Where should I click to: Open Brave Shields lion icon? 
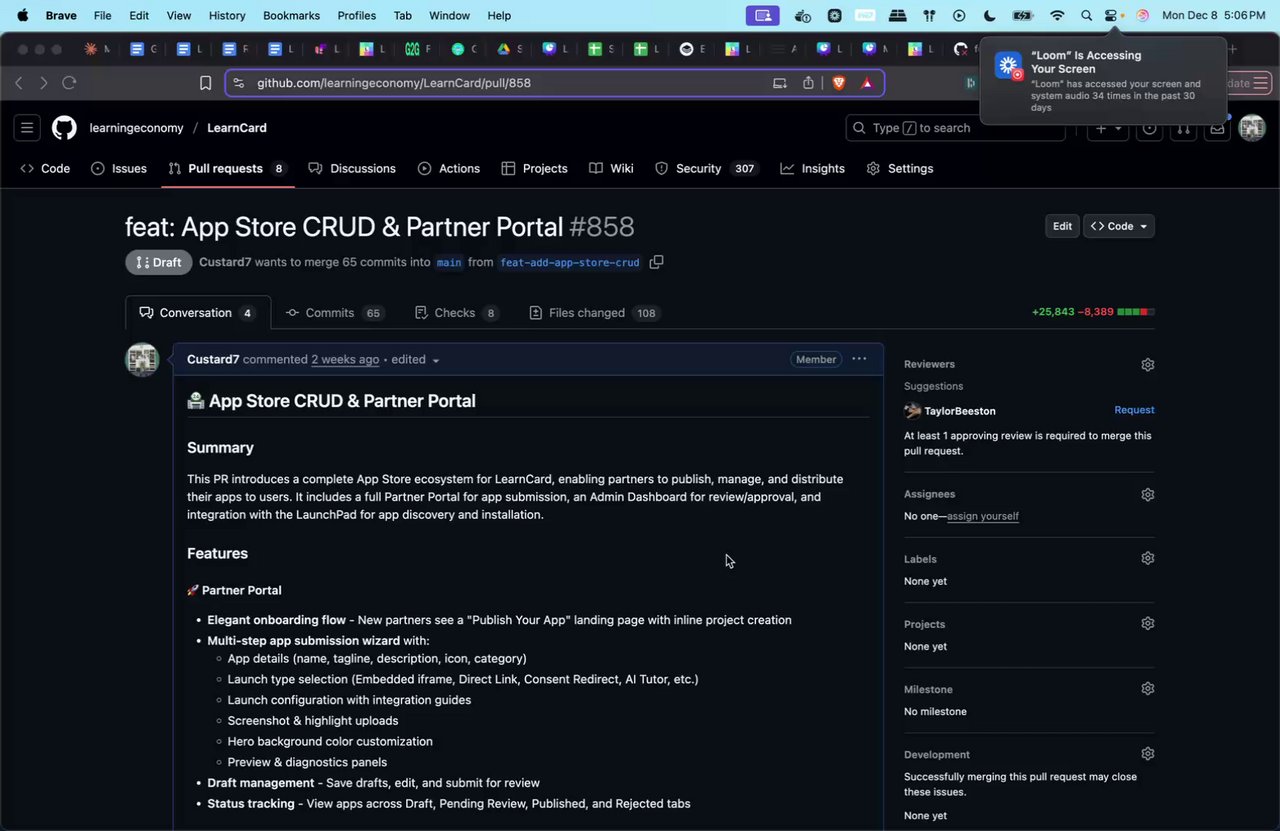[838, 83]
